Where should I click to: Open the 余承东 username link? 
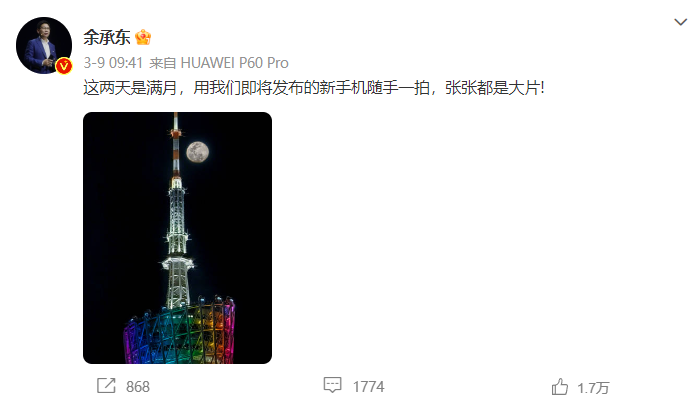(107, 37)
